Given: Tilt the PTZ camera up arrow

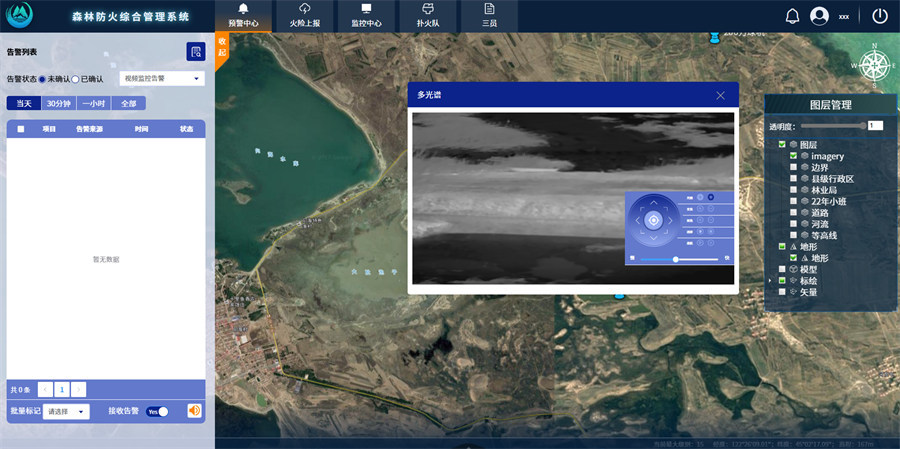Looking at the screenshot, I should coord(654,203).
